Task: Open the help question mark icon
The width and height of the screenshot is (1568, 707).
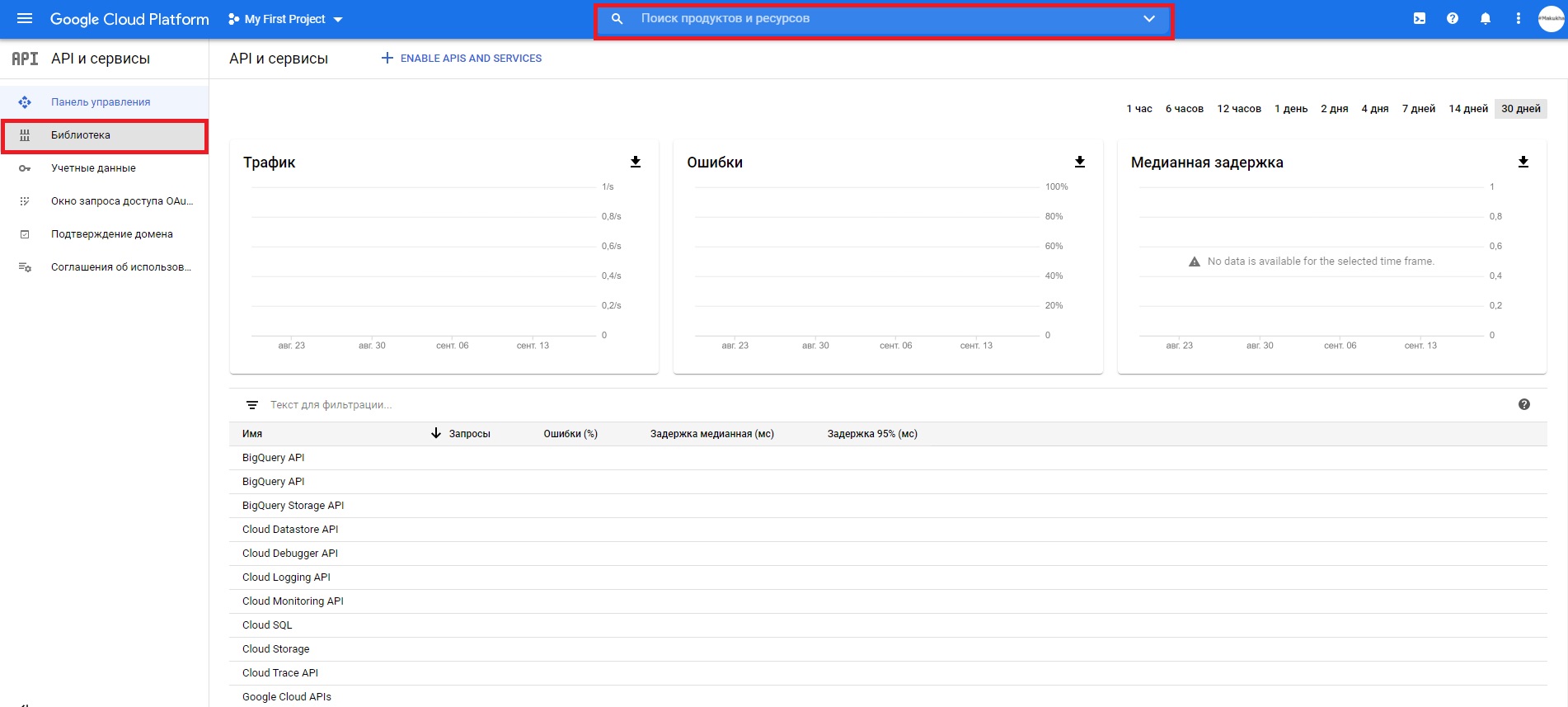Action: pos(1453,18)
